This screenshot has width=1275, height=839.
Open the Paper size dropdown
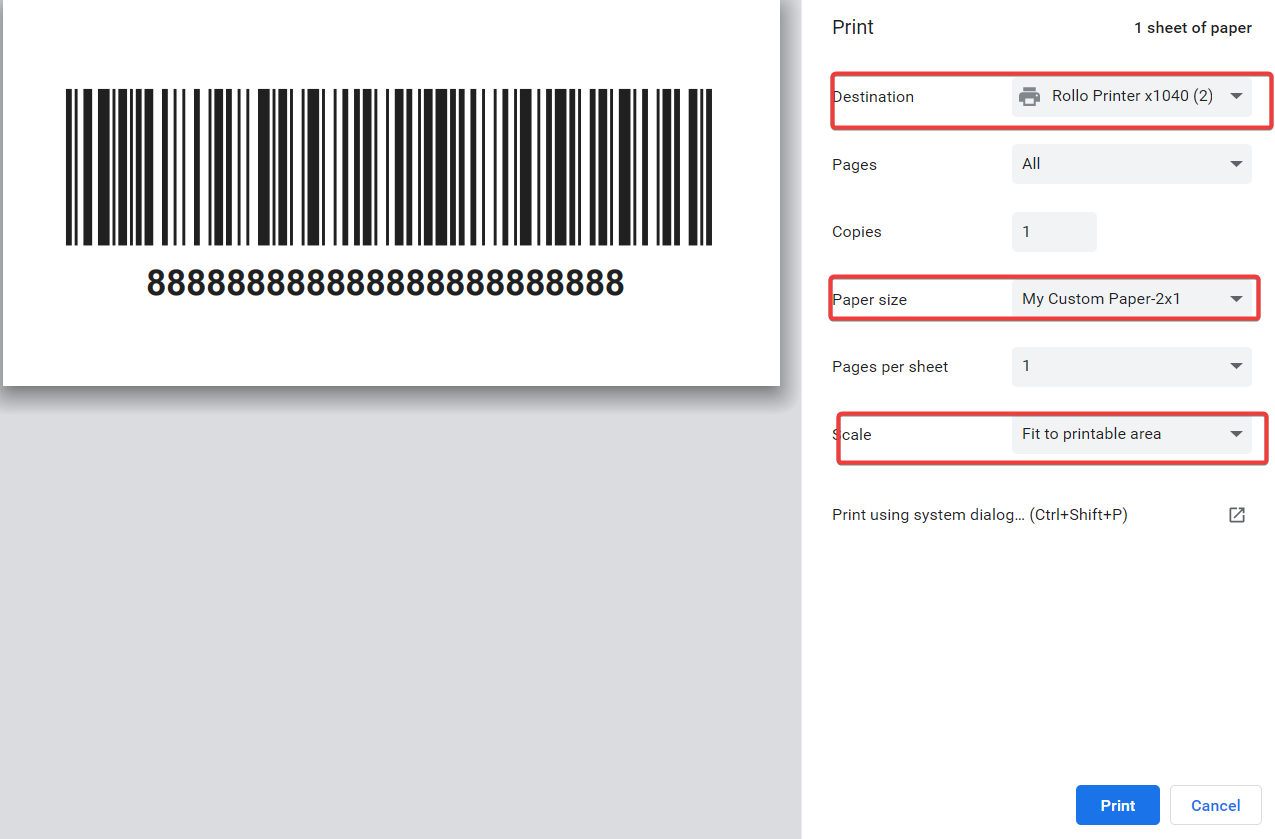(1131, 299)
